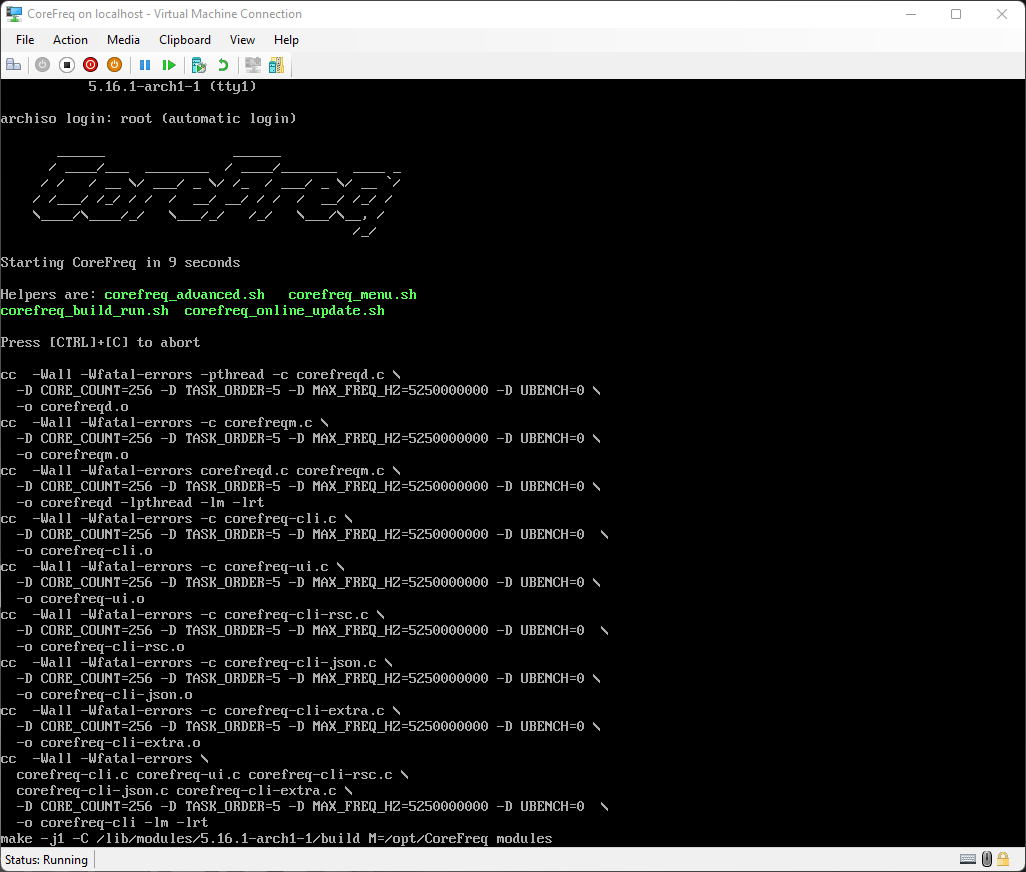Screen dimensions: 1026x872
Task: Click the 'Status: Running' status text
Action: [x=46, y=860]
